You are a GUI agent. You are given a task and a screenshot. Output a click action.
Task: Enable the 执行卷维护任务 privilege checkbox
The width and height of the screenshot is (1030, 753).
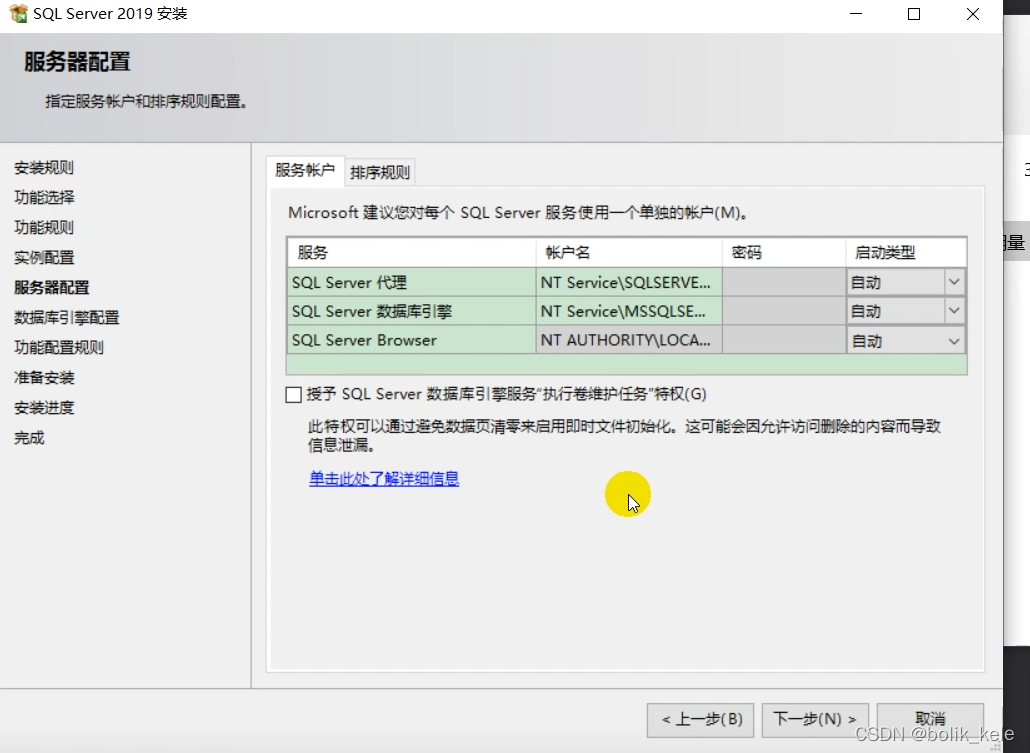click(294, 394)
